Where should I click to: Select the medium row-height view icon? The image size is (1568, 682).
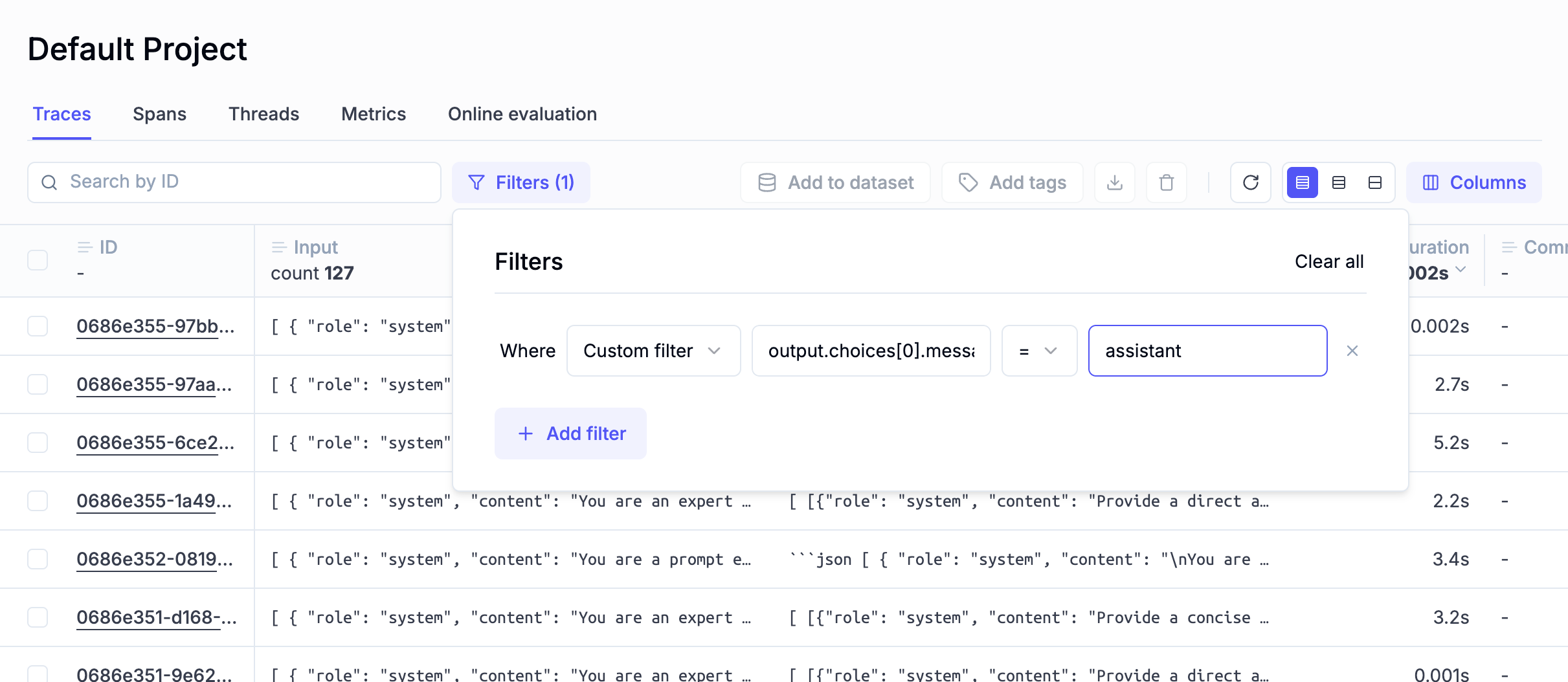click(x=1339, y=182)
